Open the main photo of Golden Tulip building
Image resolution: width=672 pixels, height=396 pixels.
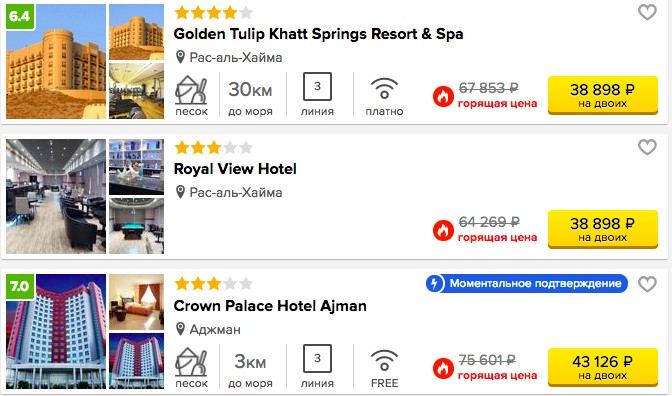click(x=56, y=61)
